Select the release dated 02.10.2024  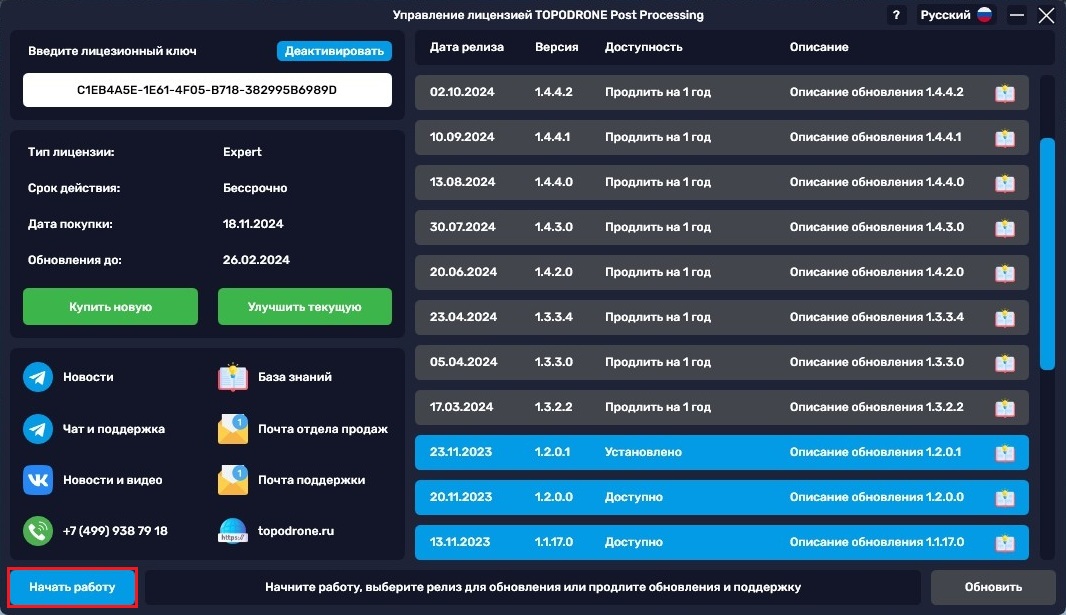click(x=721, y=92)
